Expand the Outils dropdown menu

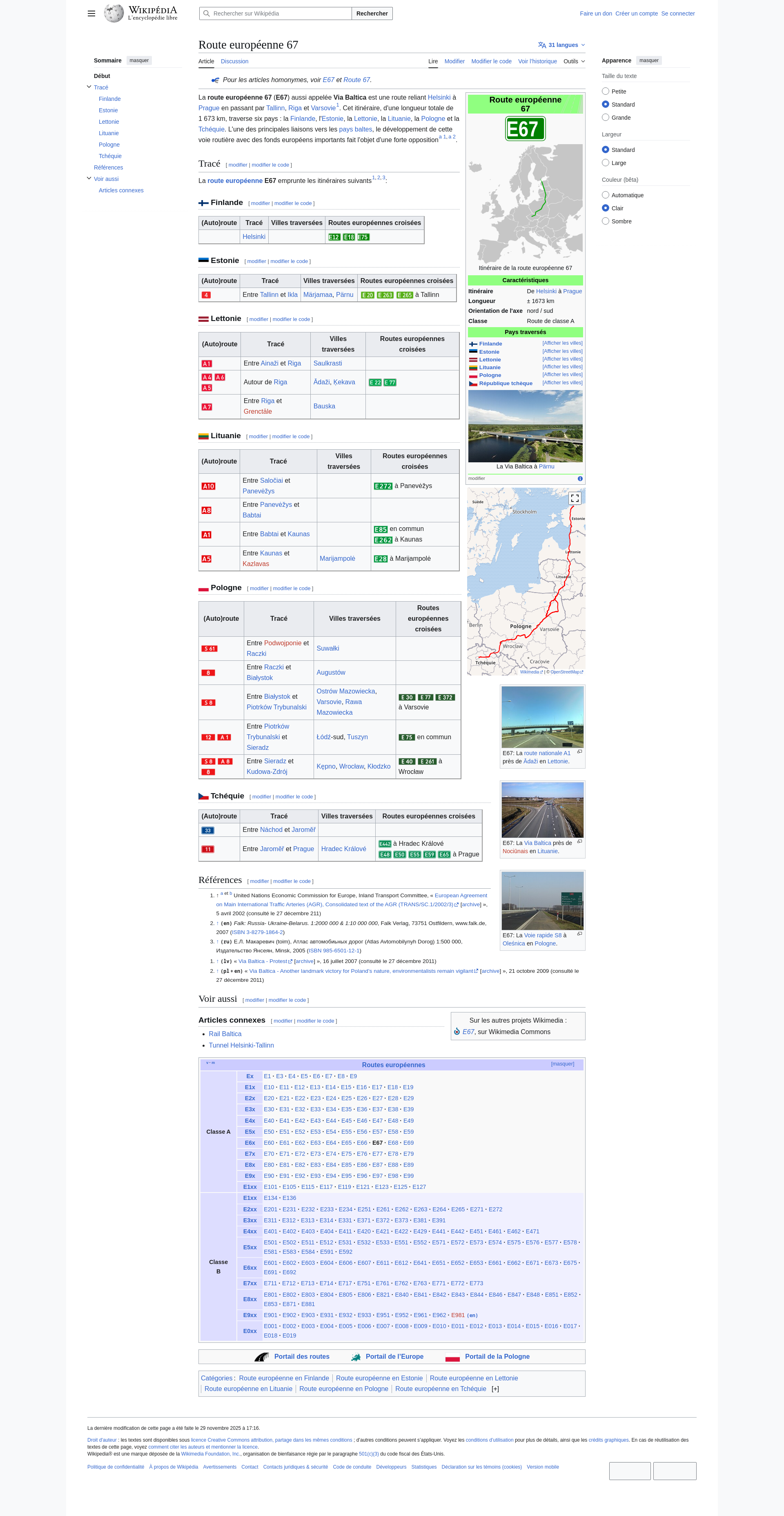574,61
